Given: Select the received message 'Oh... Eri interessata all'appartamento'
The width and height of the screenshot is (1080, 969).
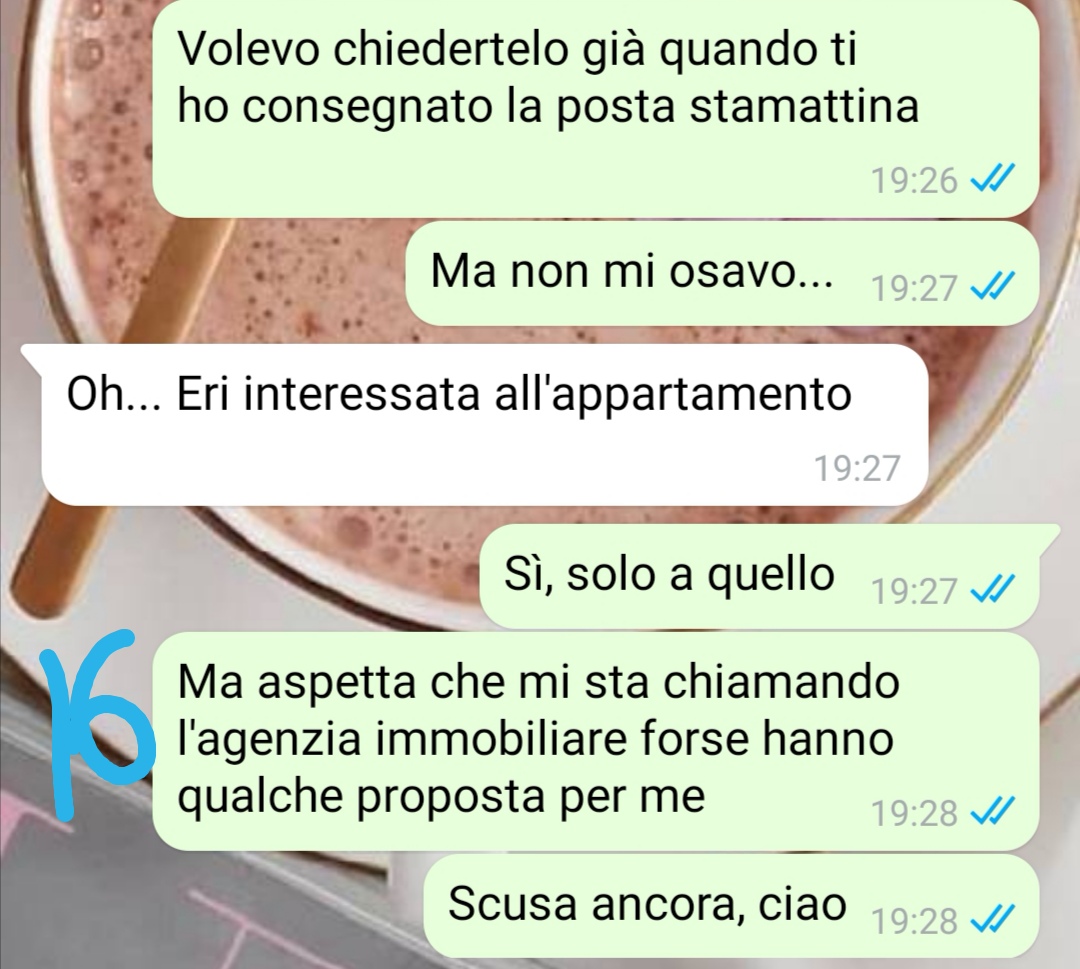Looking at the screenshot, I should click(x=475, y=424).
